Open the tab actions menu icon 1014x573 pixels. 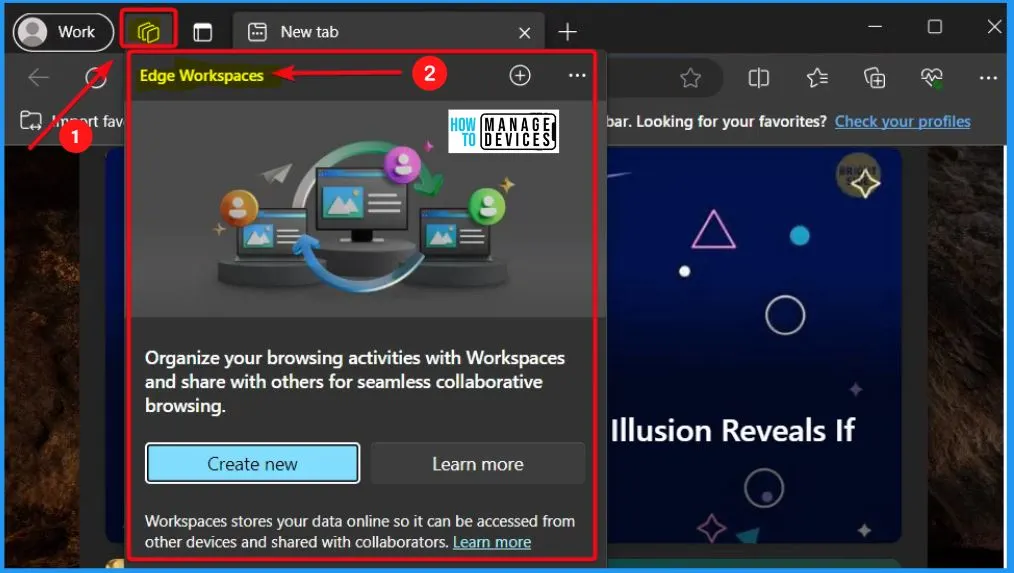click(x=202, y=32)
